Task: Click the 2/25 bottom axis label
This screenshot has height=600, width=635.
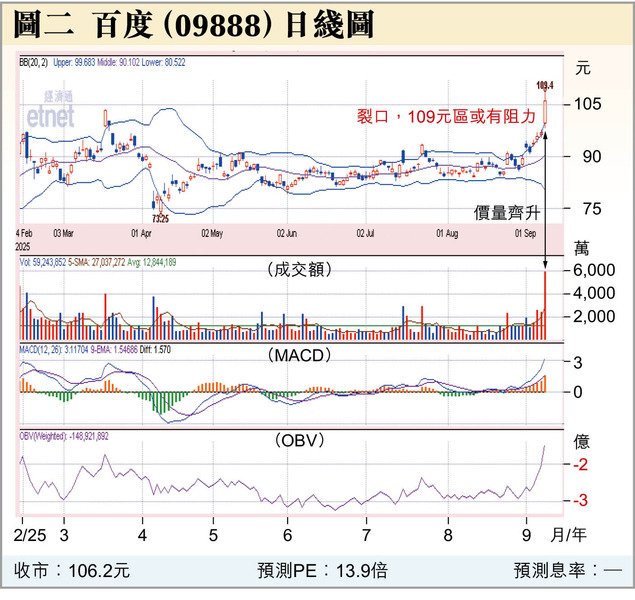Action: point(30,535)
